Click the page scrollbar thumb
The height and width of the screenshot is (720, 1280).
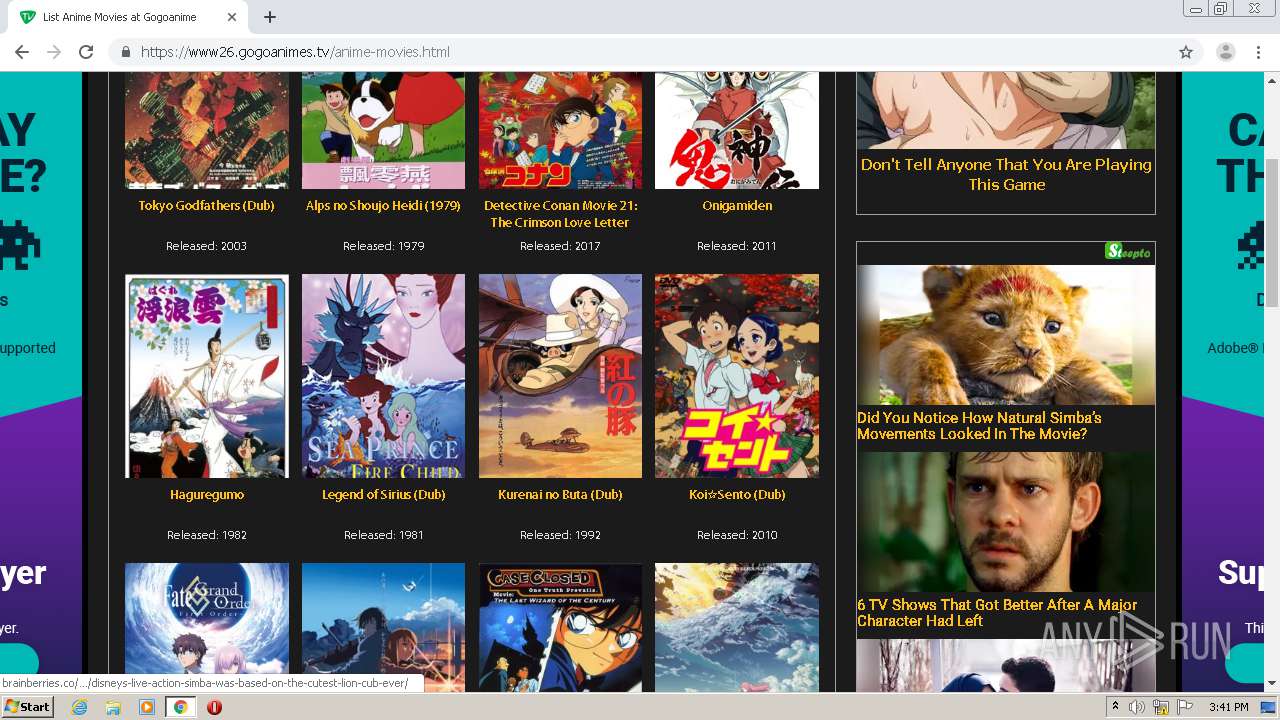(1272, 232)
